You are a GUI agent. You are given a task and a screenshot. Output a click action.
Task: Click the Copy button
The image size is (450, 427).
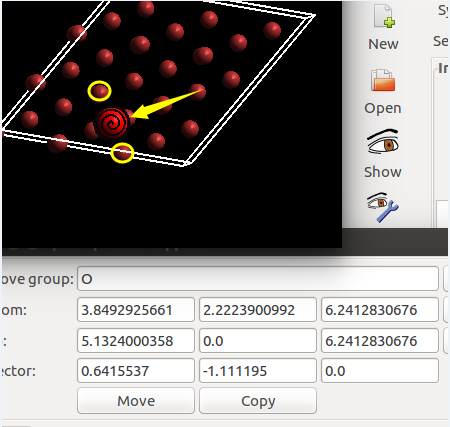point(258,401)
